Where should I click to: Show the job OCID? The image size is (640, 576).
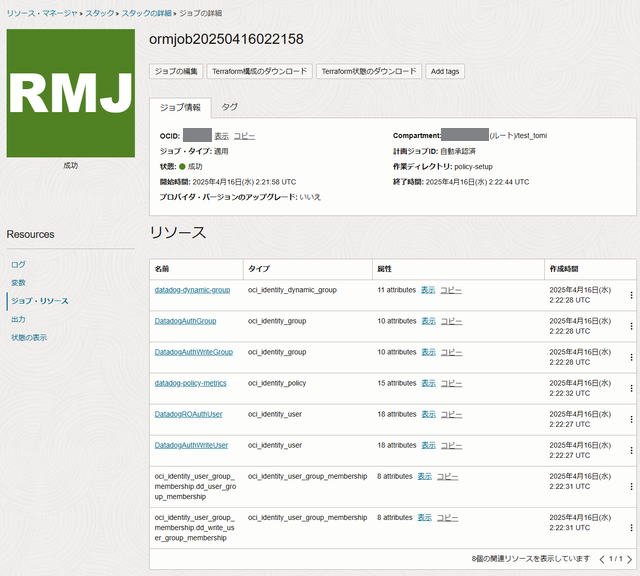click(x=222, y=136)
